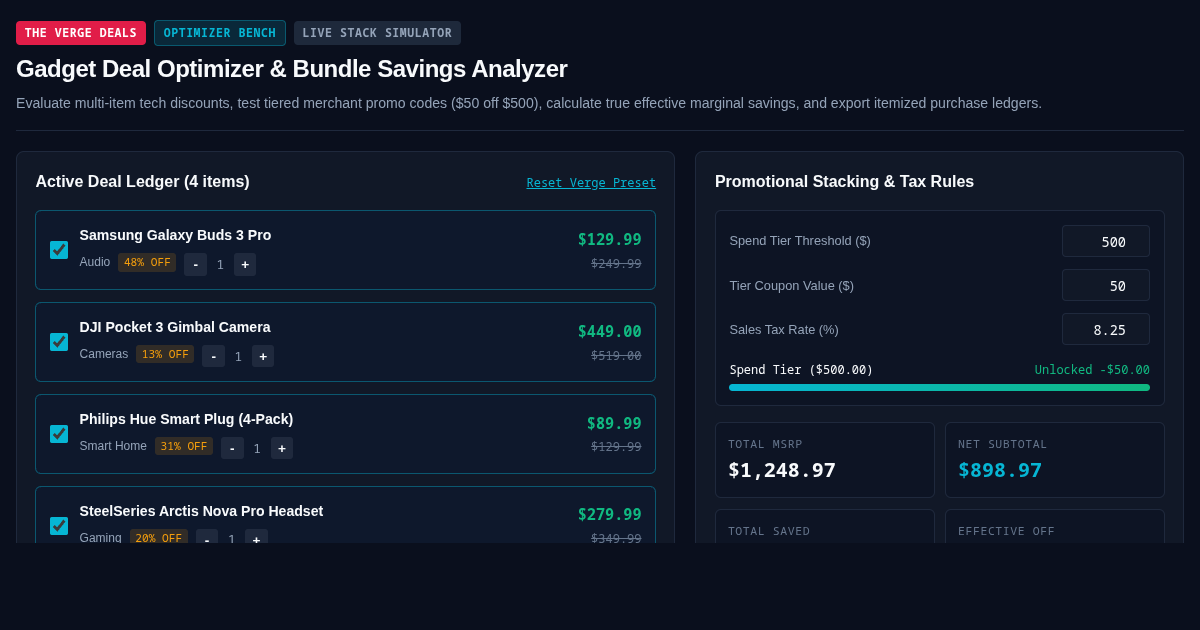Screen dimensions: 1200x630
Task: Click the Philips Hue Smart Plug (4-Pack) title
Action: click(186, 419)
